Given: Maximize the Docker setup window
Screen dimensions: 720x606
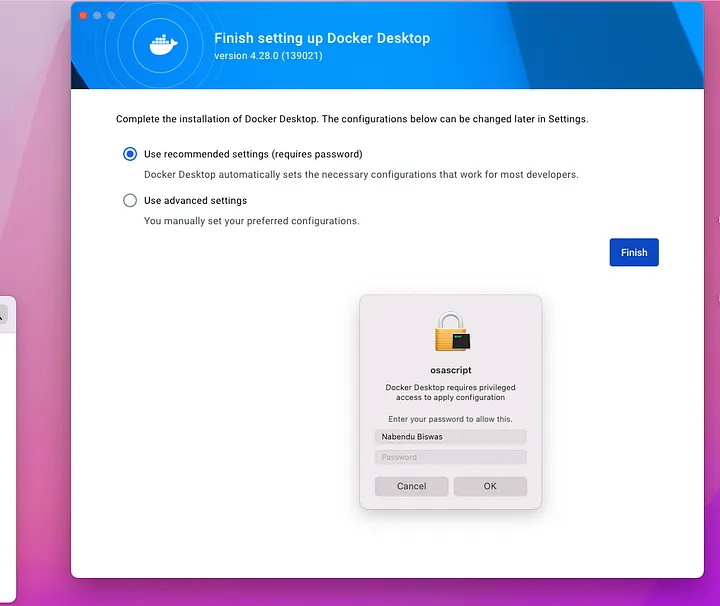Looking at the screenshot, I should click(x=111, y=16).
